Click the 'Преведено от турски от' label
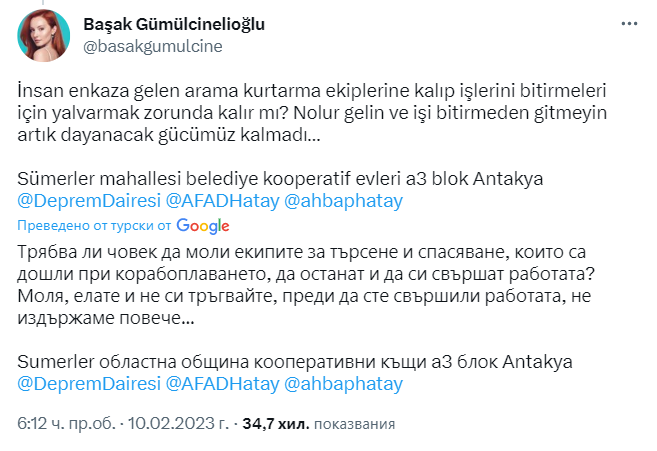 (x=96, y=225)
